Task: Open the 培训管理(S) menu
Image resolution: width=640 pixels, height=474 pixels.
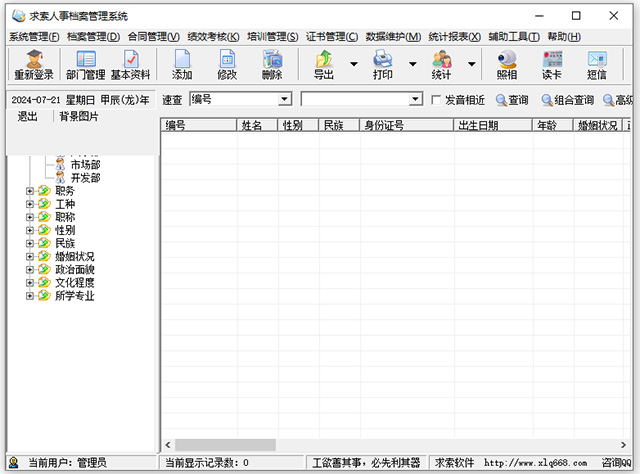Action: 273,37
